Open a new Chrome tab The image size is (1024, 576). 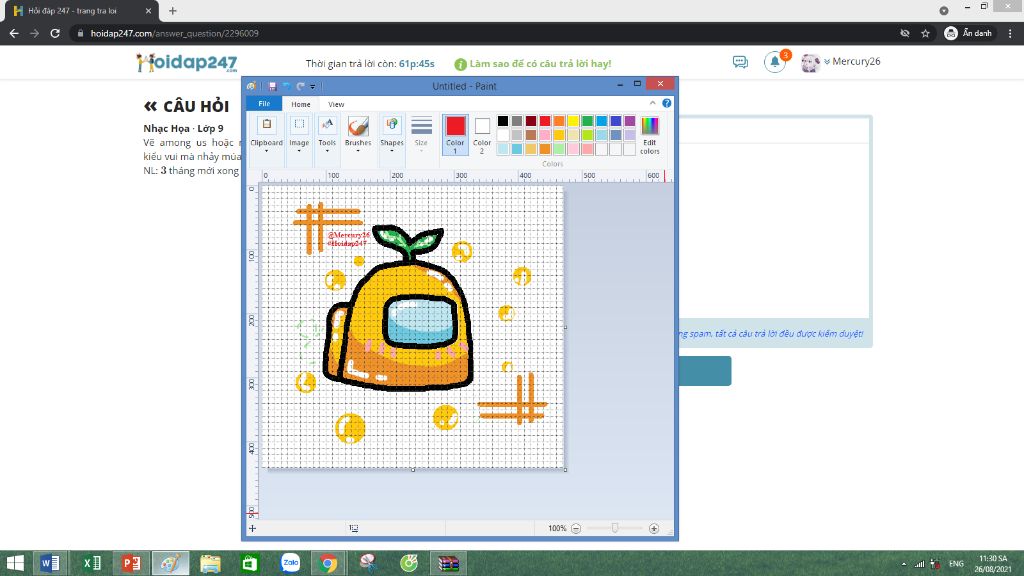172,10
